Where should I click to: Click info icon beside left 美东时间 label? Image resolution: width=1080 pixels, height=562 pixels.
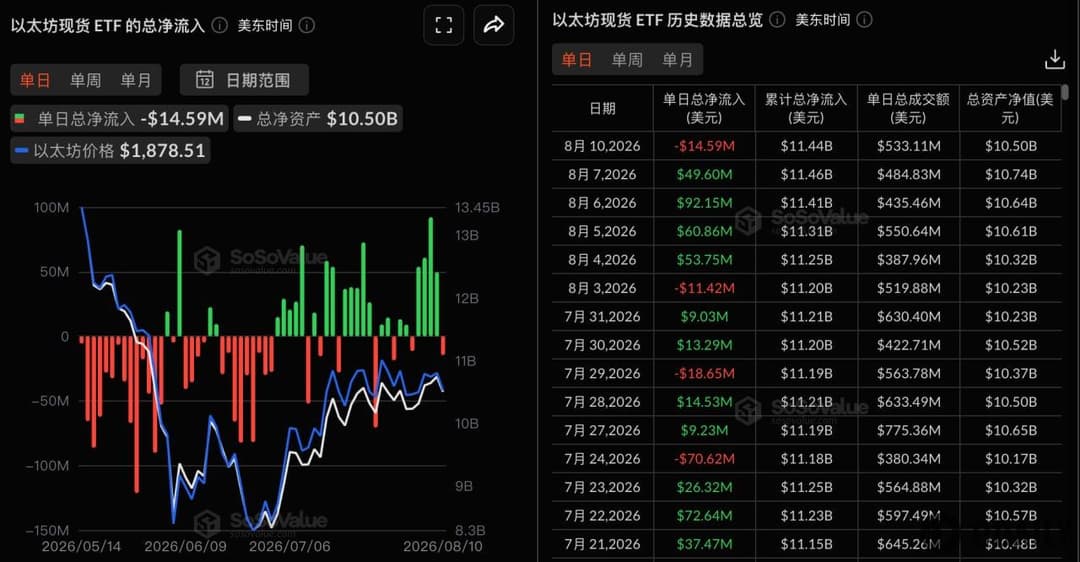(x=307, y=25)
